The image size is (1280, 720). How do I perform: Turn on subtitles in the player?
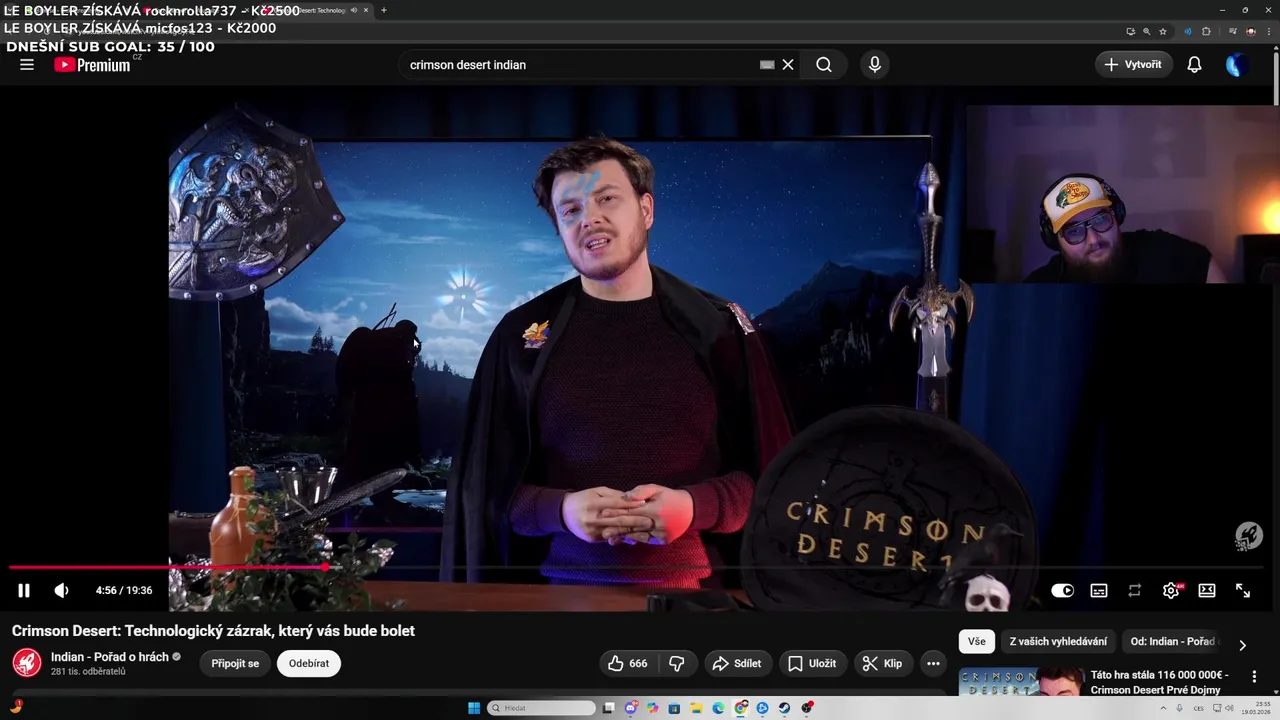[1099, 590]
